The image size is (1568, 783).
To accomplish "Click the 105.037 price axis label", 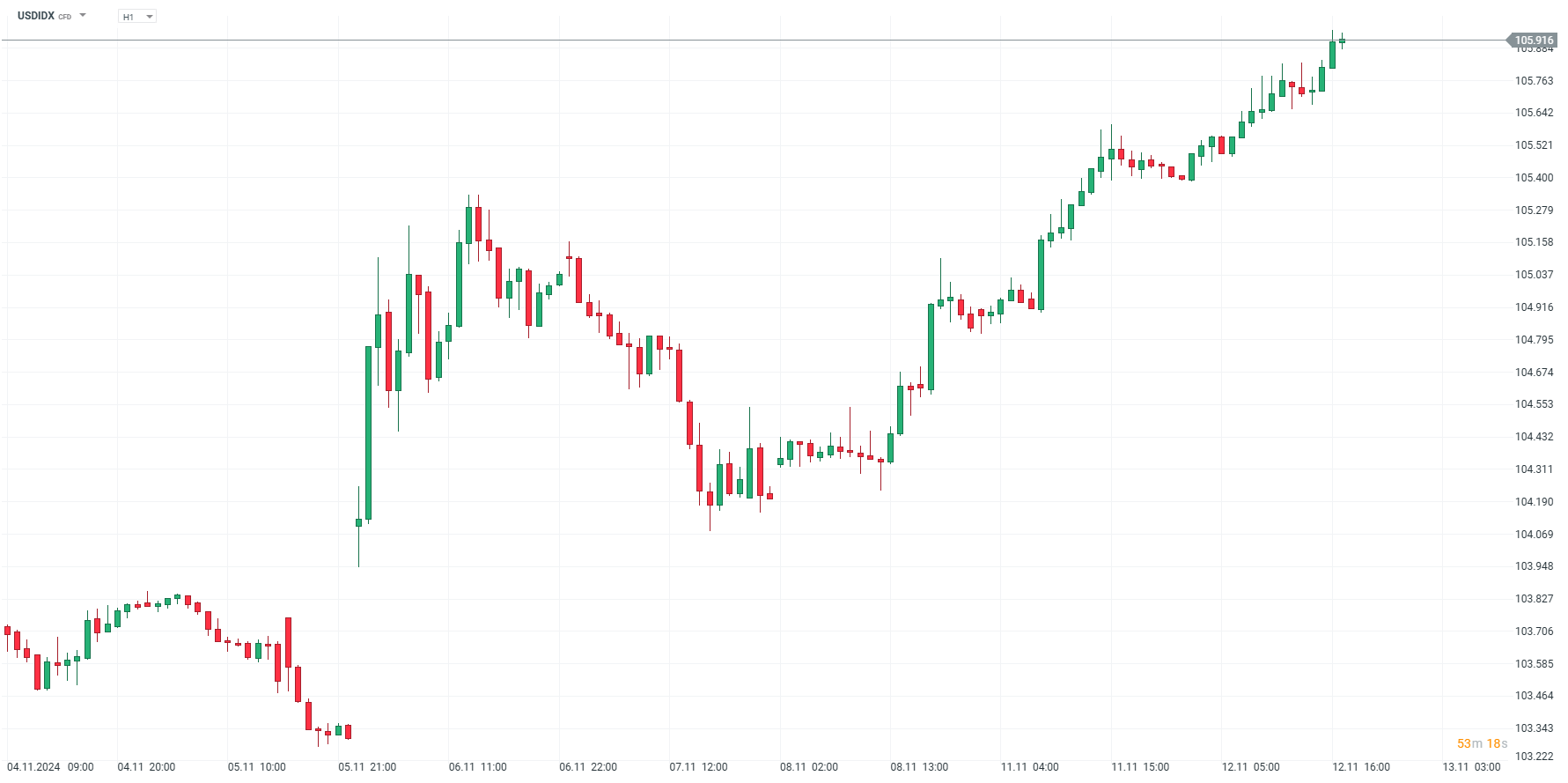I will pyautogui.click(x=1534, y=275).
